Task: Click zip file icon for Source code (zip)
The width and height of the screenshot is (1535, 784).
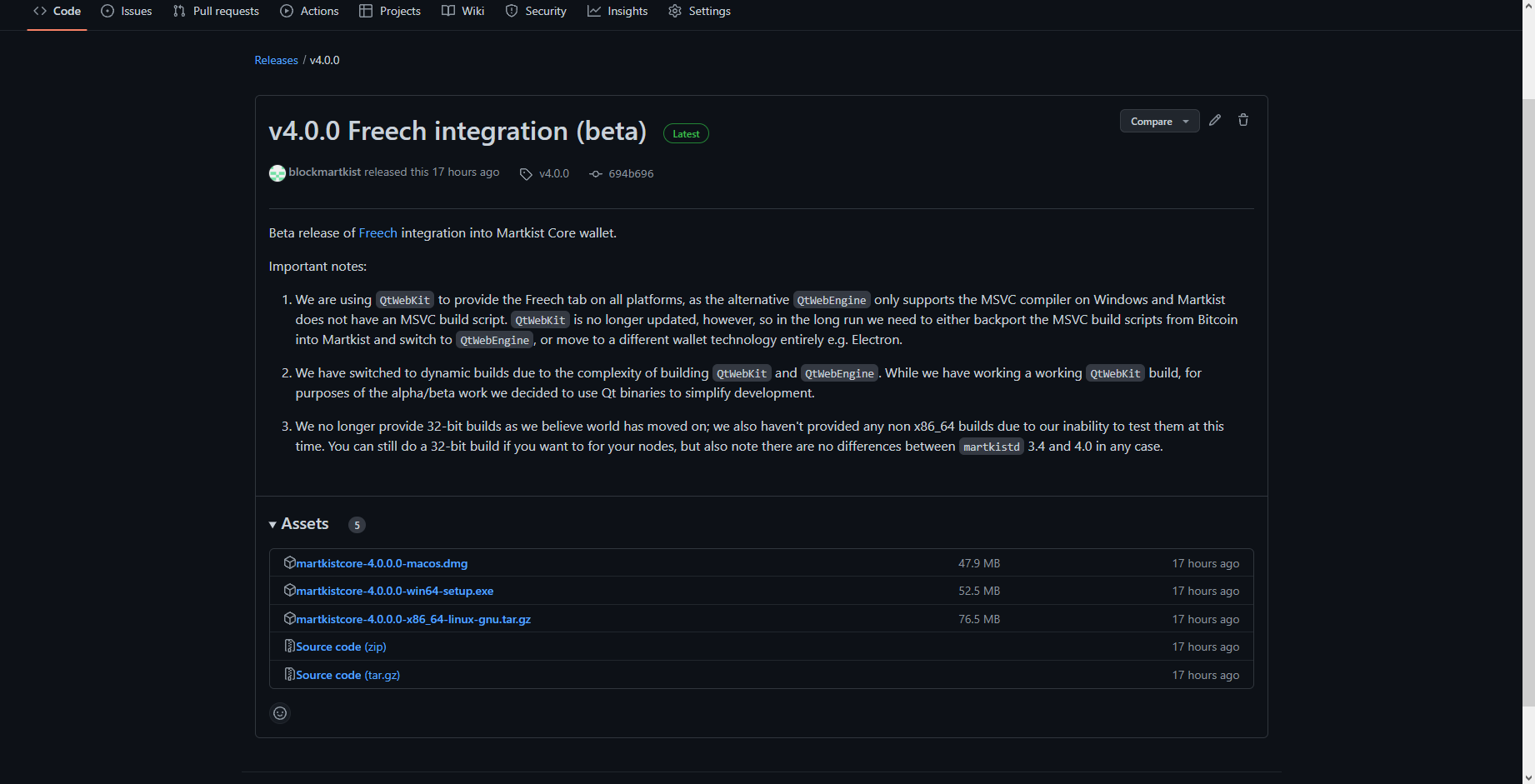Action: [x=289, y=646]
